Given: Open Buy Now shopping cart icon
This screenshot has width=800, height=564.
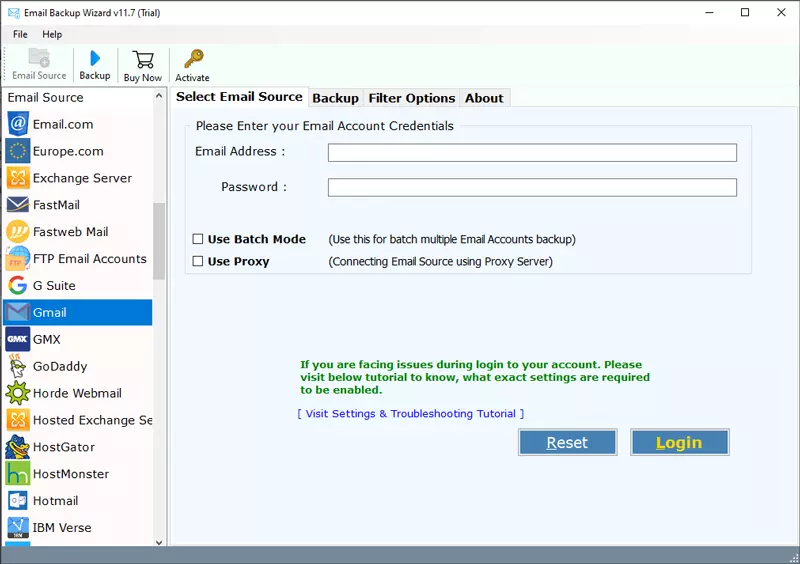Looking at the screenshot, I should tap(143, 59).
